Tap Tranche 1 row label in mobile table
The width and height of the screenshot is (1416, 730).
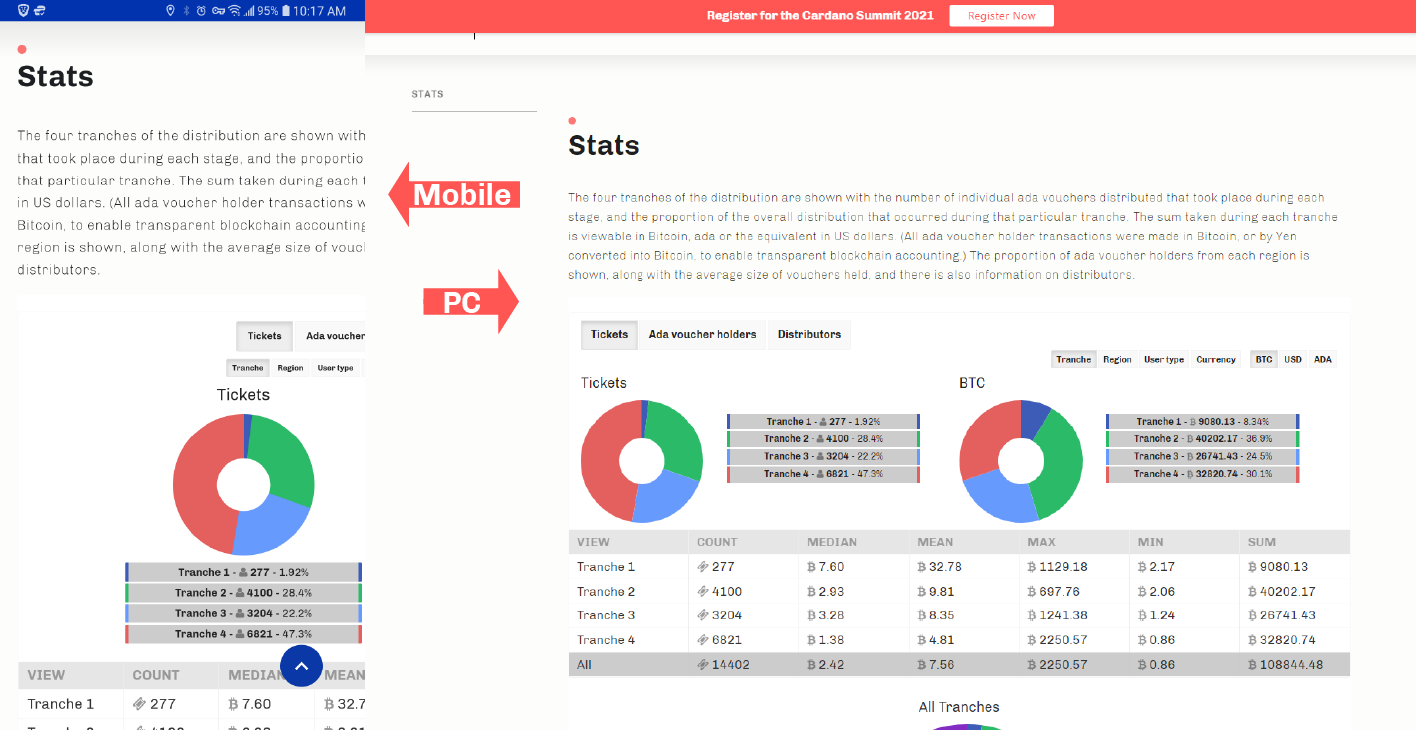61,704
